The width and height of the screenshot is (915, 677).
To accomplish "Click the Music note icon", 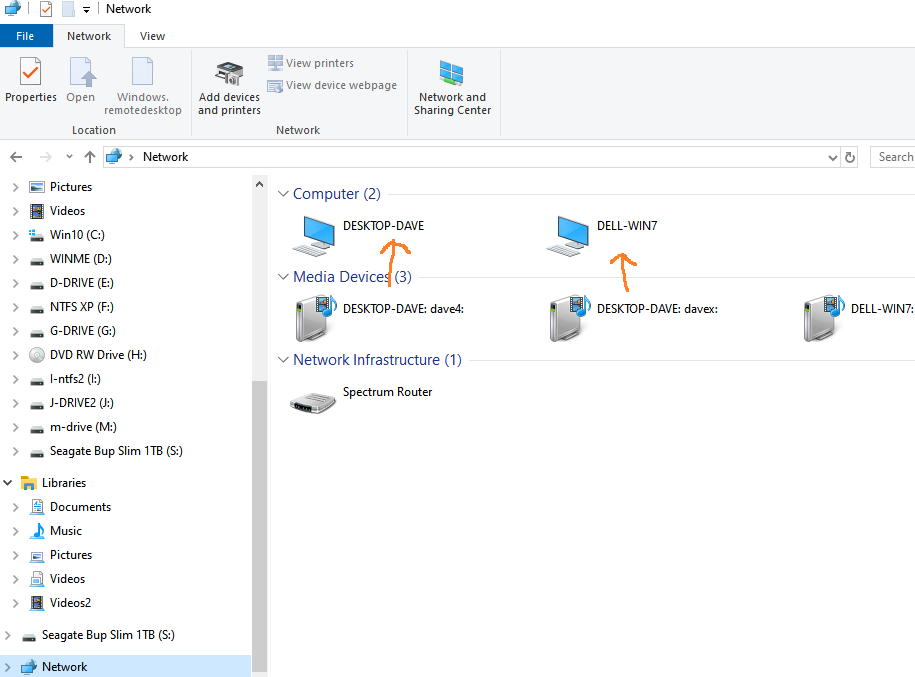I will pyautogui.click(x=38, y=531).
